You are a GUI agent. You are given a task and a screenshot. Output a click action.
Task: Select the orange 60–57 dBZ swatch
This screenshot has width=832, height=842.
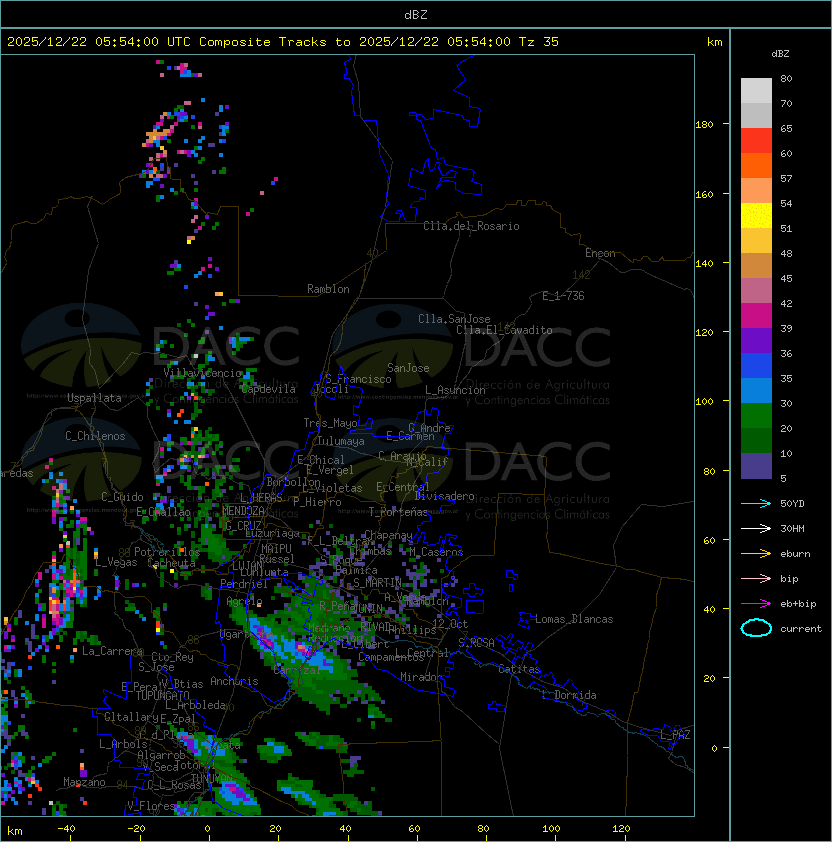[756, 165]
